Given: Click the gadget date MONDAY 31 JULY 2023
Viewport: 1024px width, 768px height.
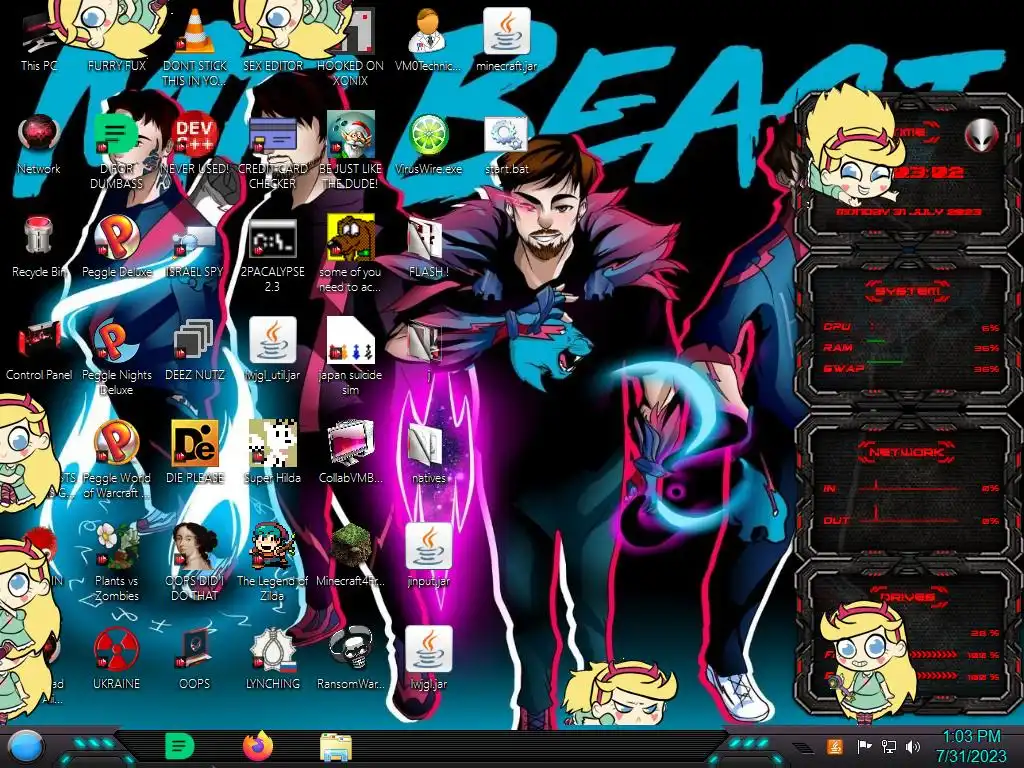Looking at the screenshot, I should coord(909,212).
